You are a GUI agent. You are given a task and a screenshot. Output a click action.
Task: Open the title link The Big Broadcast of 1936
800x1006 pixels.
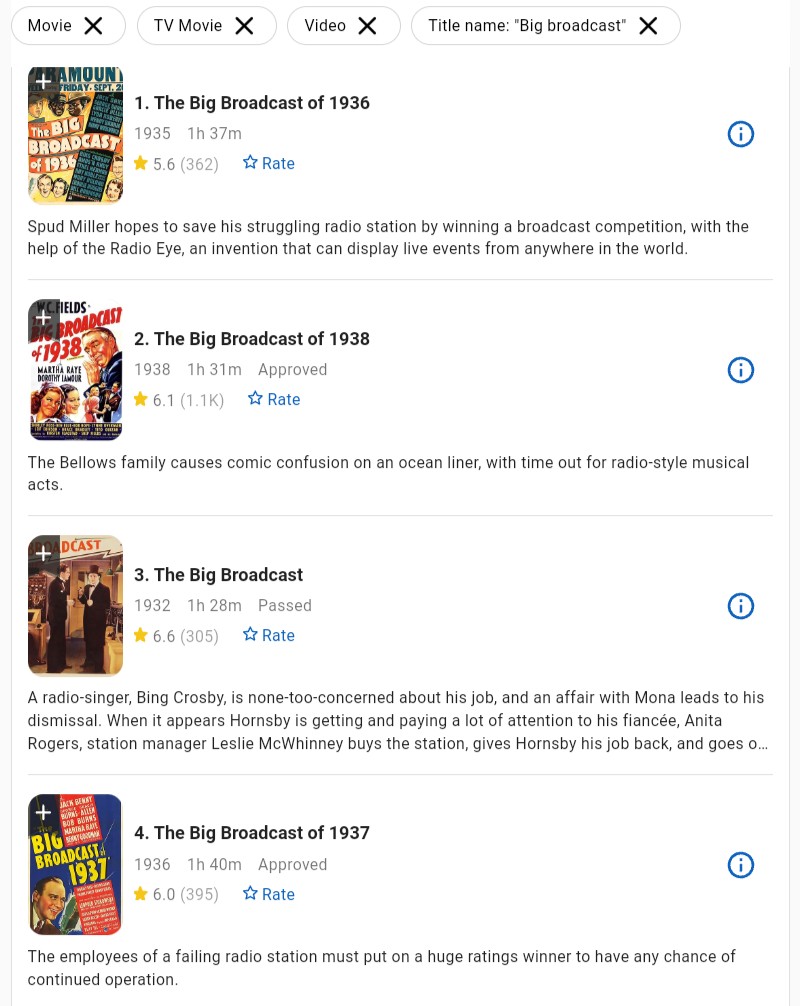click(251, 103)
